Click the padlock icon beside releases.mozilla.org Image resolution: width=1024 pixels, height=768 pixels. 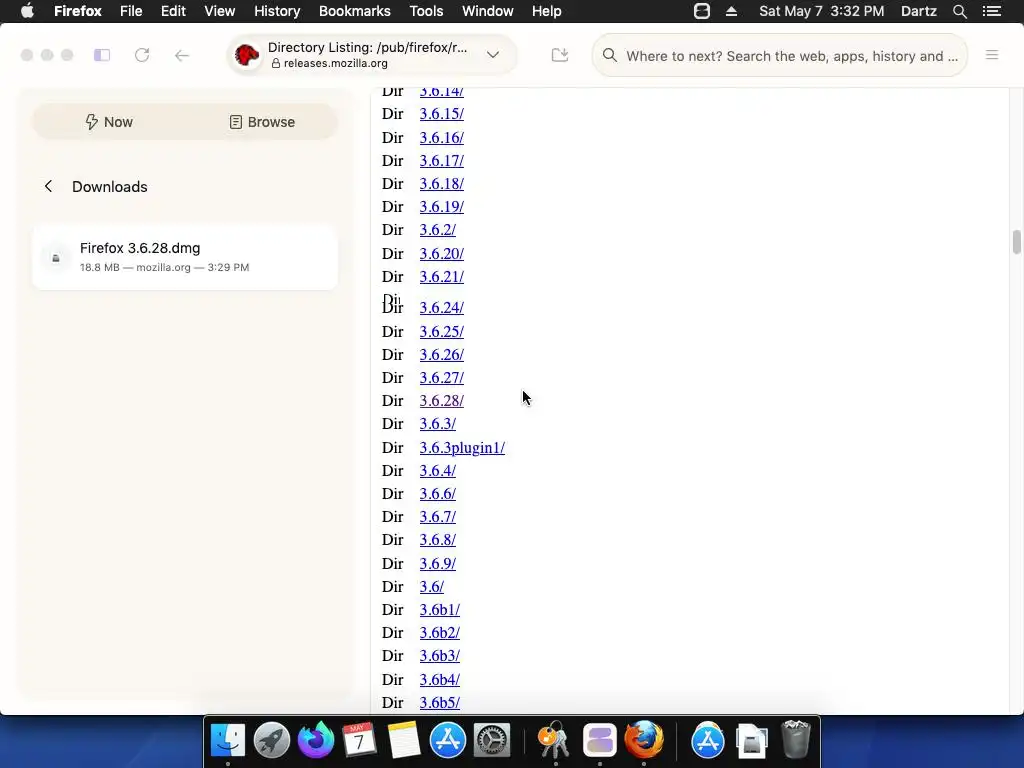pos(276,63)
